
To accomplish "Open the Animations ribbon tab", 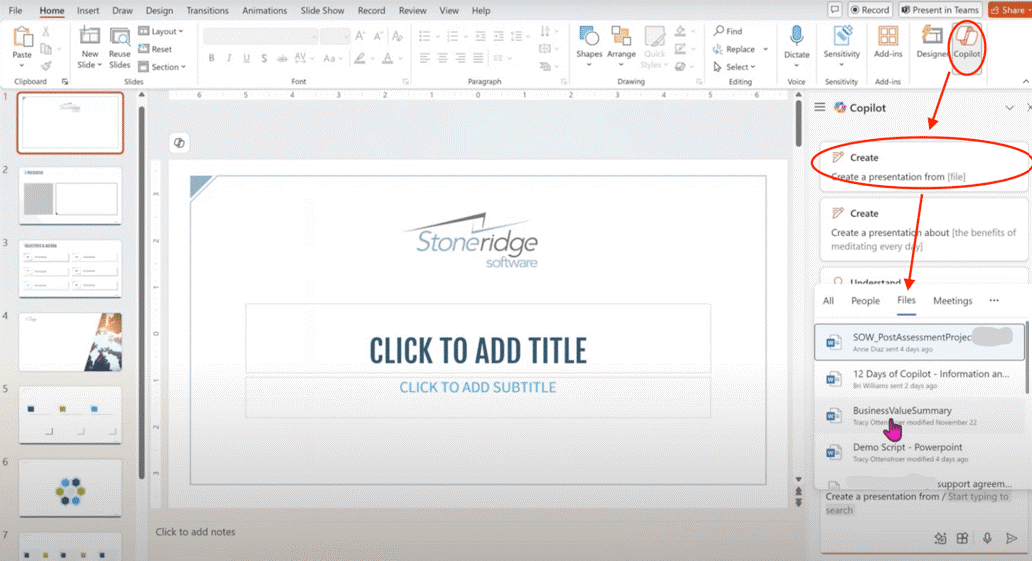I will pyautogui.click(x=264, y=11).
